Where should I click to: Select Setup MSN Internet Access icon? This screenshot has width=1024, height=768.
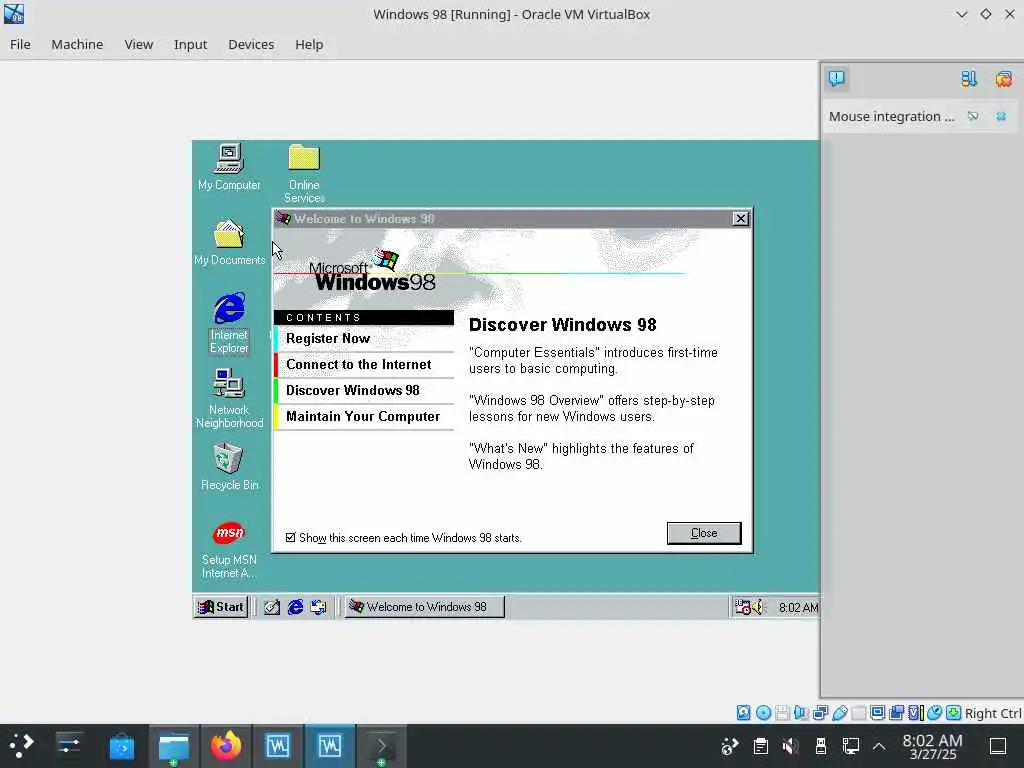[x=229, y=550]
